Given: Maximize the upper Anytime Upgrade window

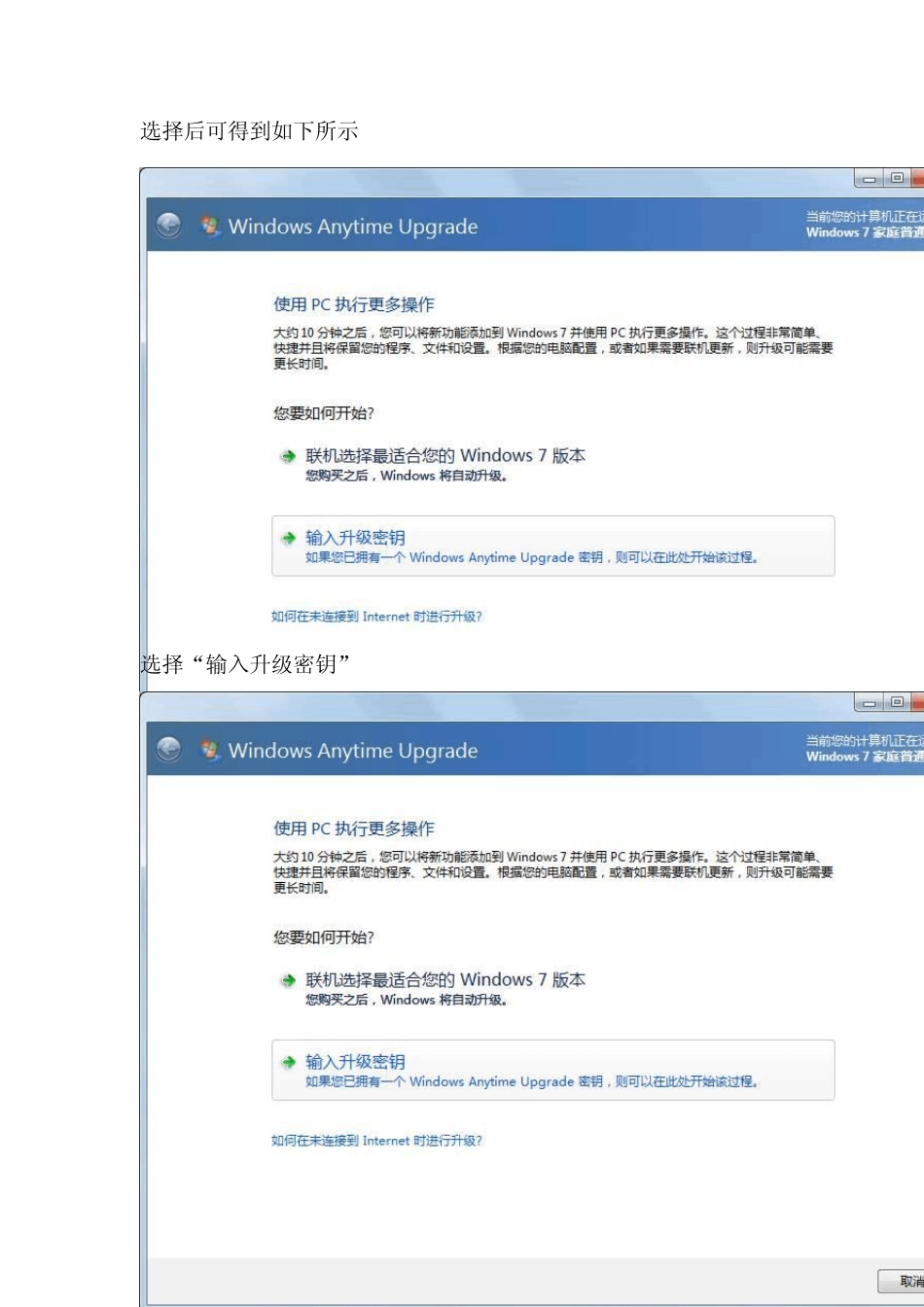Looking at the screenshot, I should (897, 179).
